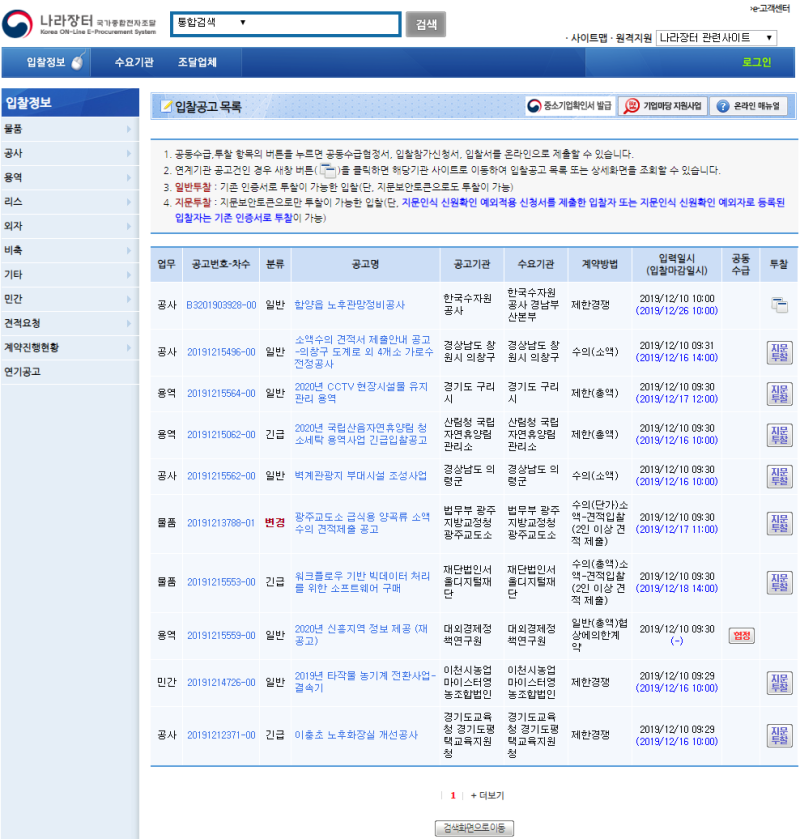Open notice number 20191215564-00
800x839 pixels.
pos(222,393)
